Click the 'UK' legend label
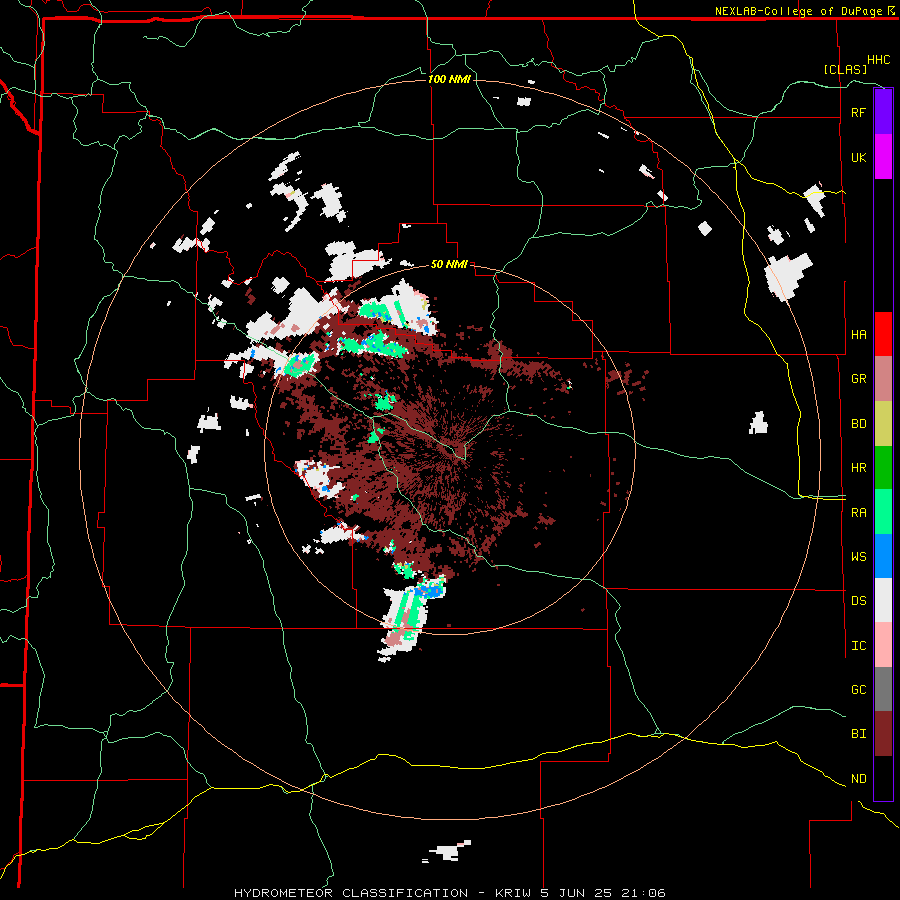Viewport: 900px width, 900px height. click(x=858, y=158)
